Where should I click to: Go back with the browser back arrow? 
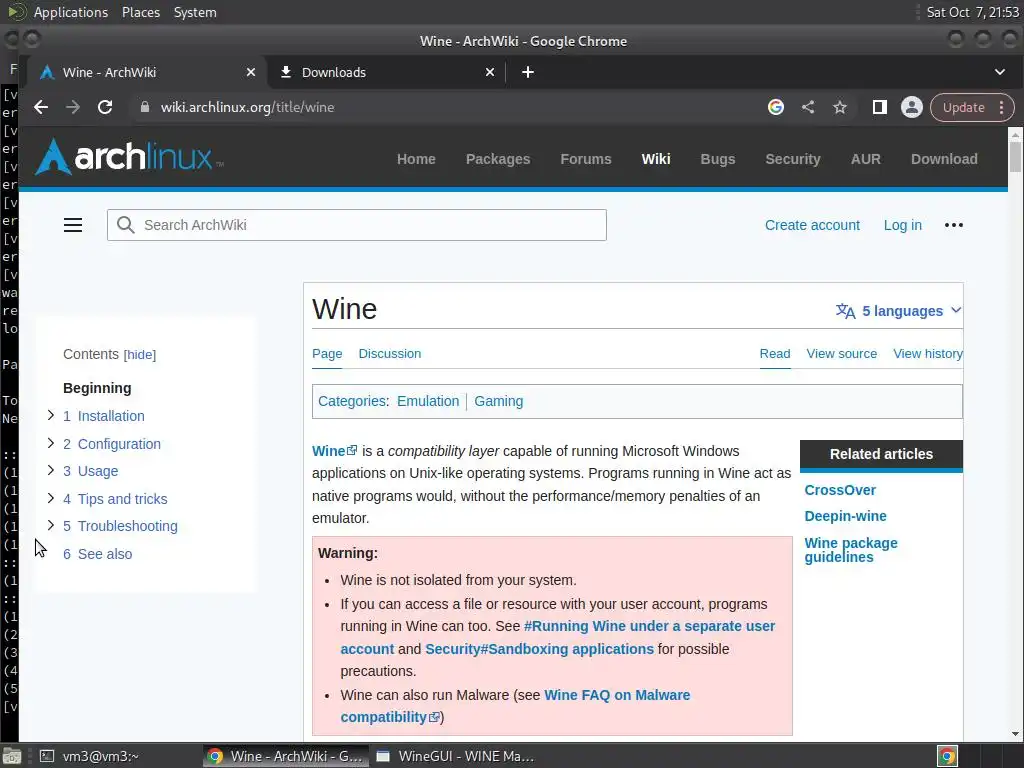41,107
